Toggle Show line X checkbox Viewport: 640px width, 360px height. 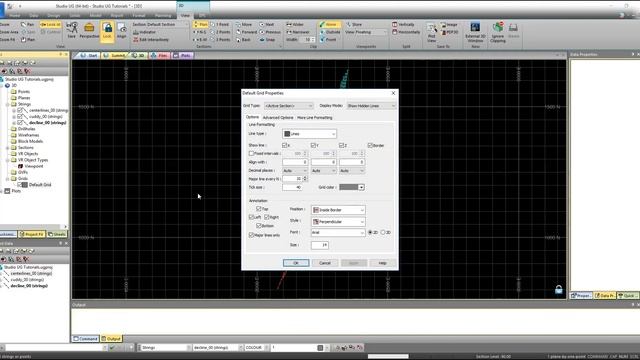[284, 145]
